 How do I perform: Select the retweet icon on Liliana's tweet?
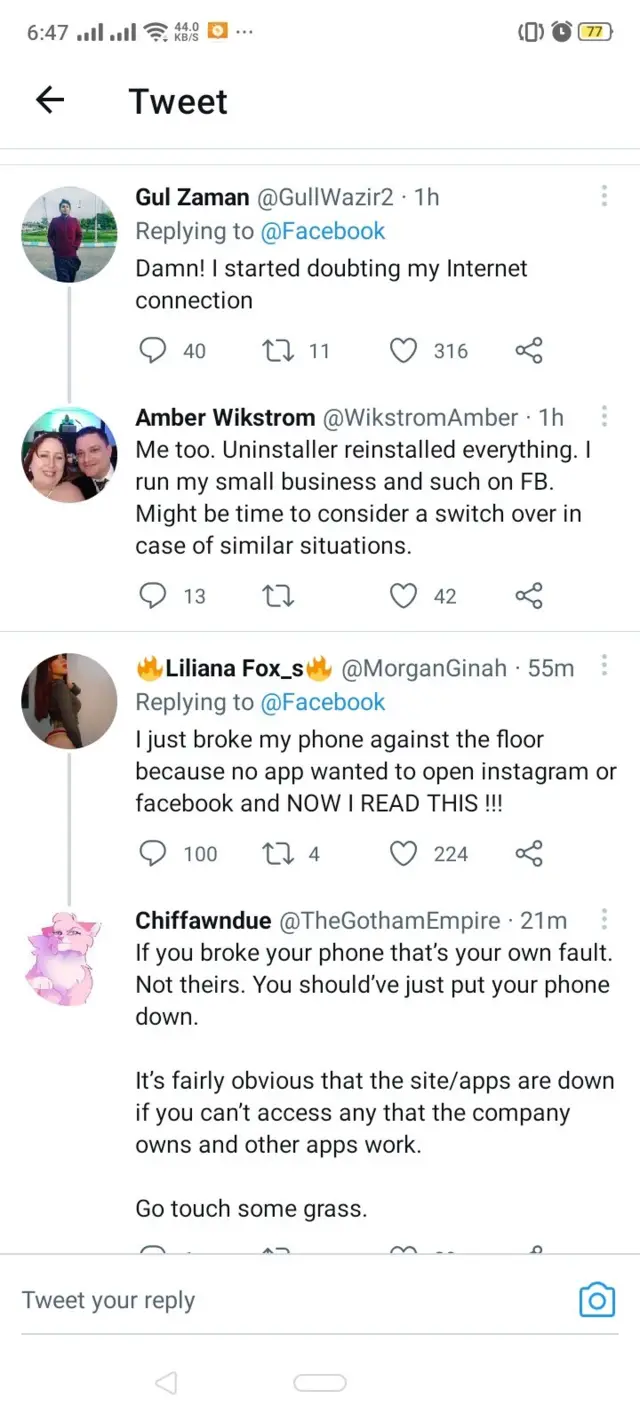279,854
